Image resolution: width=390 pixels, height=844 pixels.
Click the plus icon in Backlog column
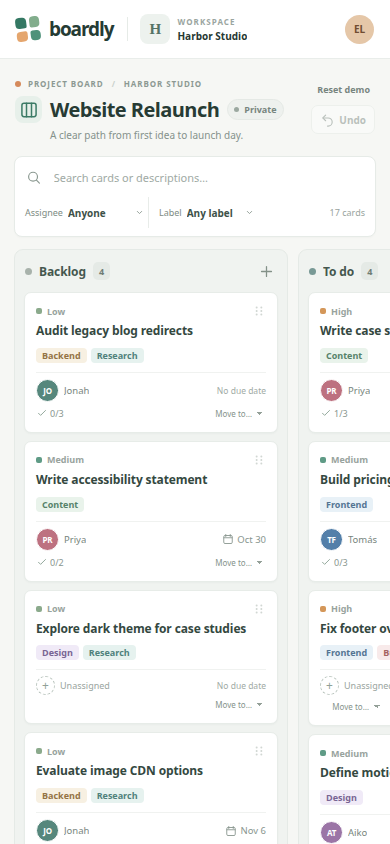click(x=266, y=271)
